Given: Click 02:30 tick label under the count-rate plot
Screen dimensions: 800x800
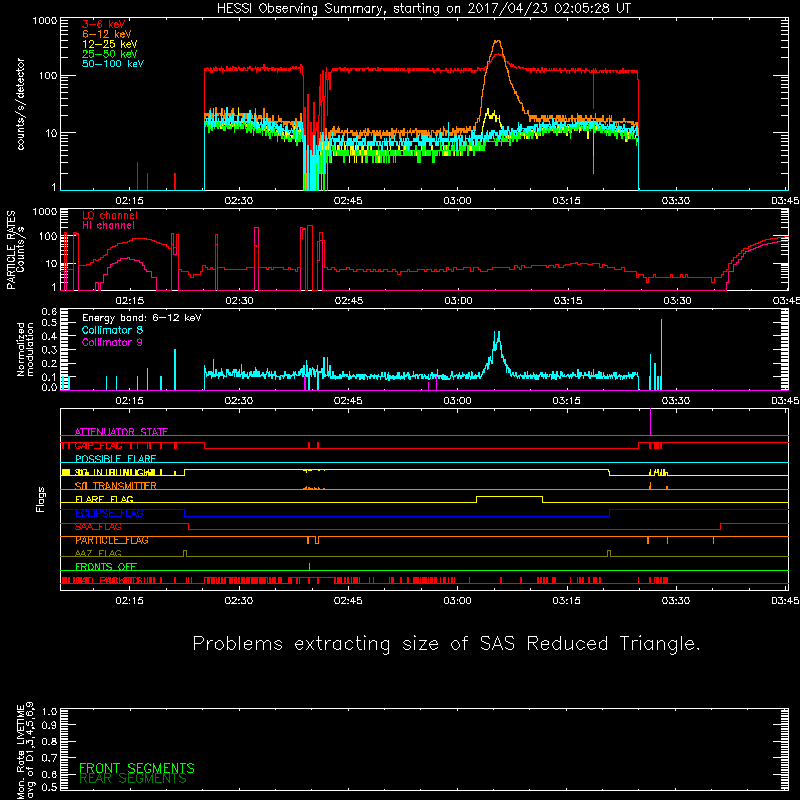Looking at the screenshot, I should coord(239,201).
